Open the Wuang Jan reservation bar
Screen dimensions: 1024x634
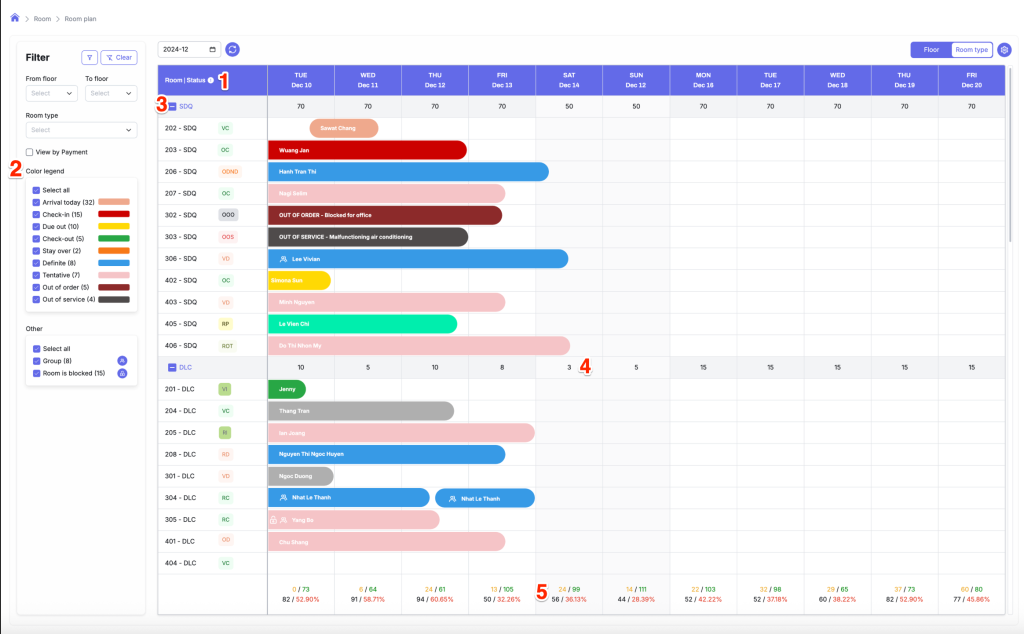coord(366,150)
